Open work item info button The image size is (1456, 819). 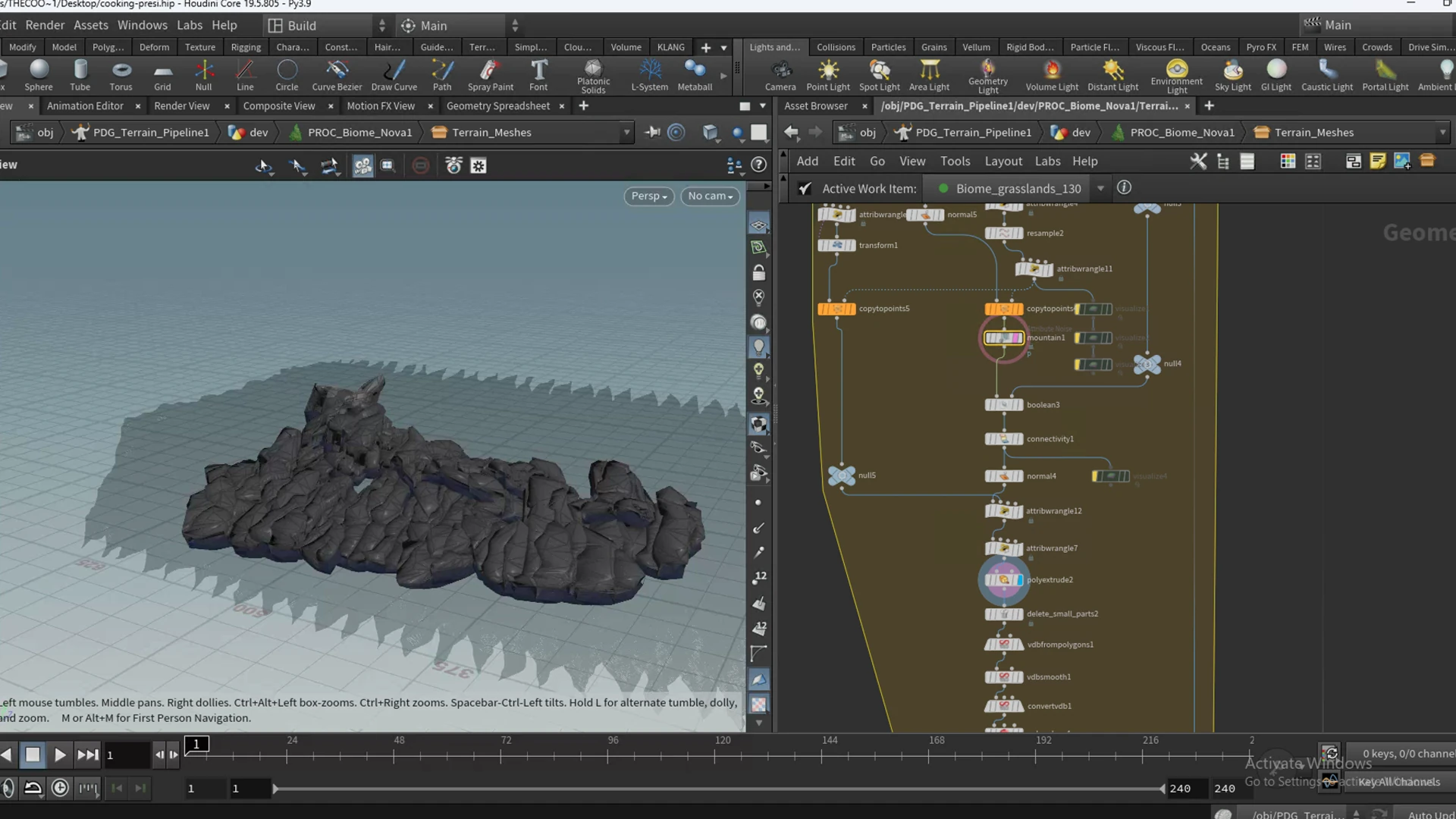click(x=1124, y=187)
